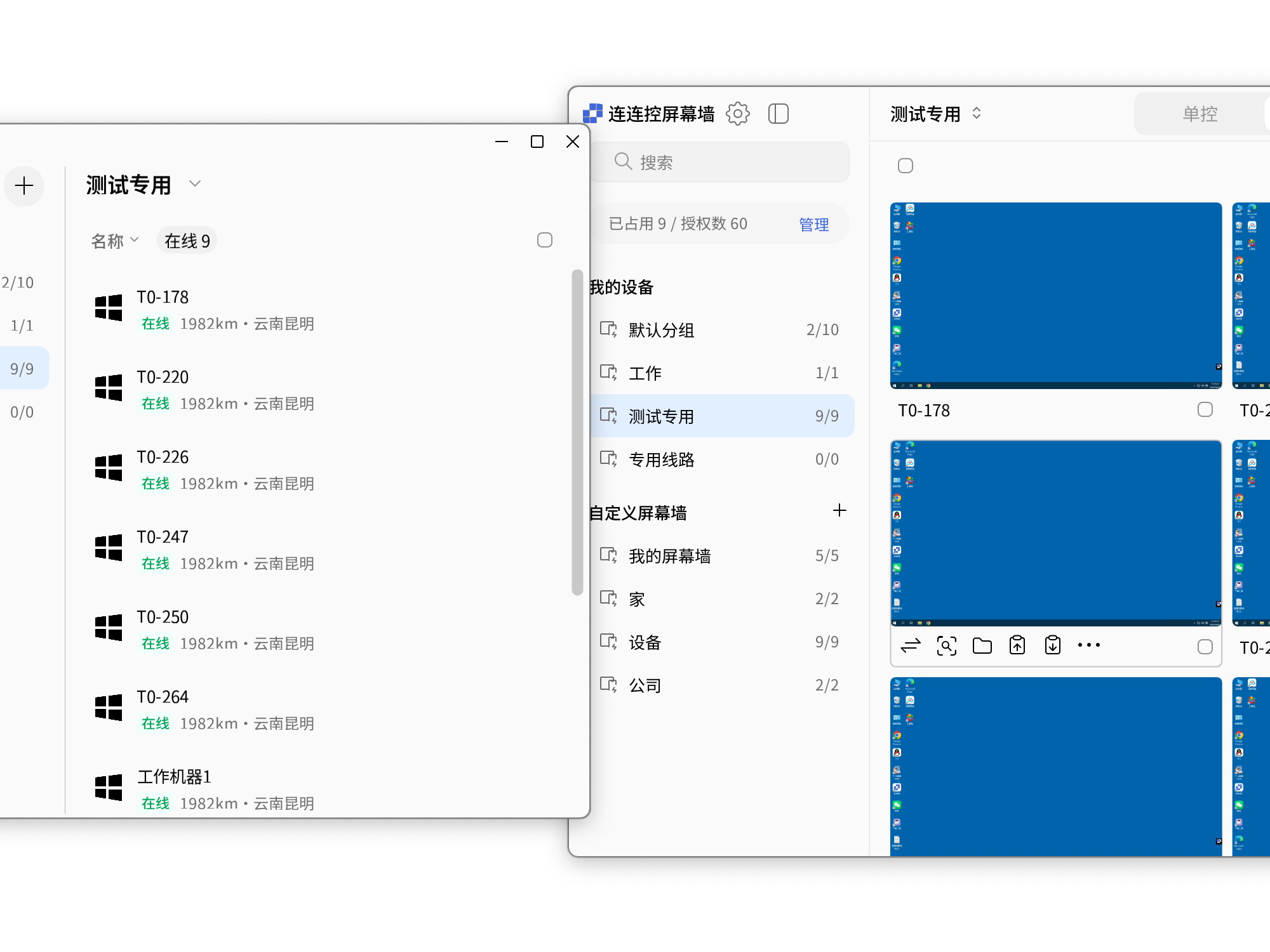Click the 单控 button at top right
Viewport: 1270px width, 952px height.
(1199, 114)
